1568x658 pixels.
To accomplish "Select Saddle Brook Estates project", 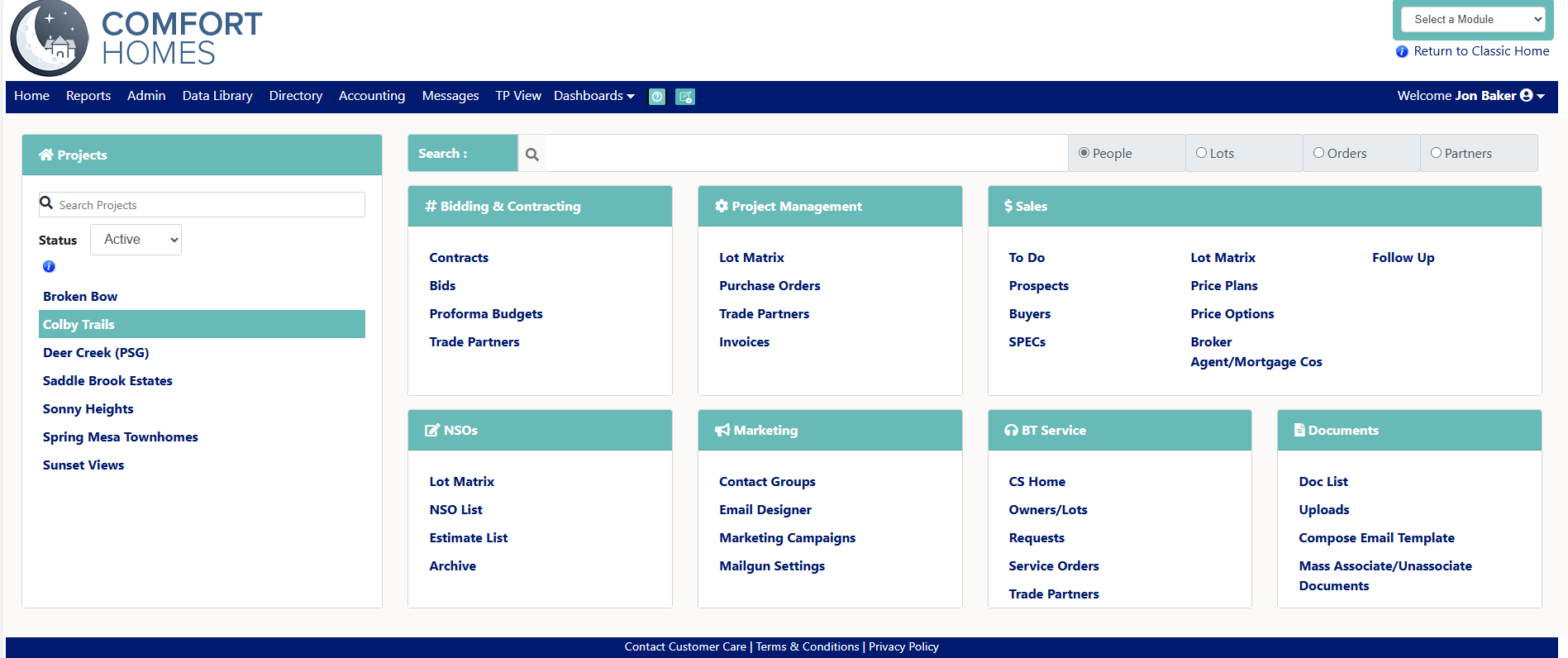I will pyautogui.click(x=107, y=381).
